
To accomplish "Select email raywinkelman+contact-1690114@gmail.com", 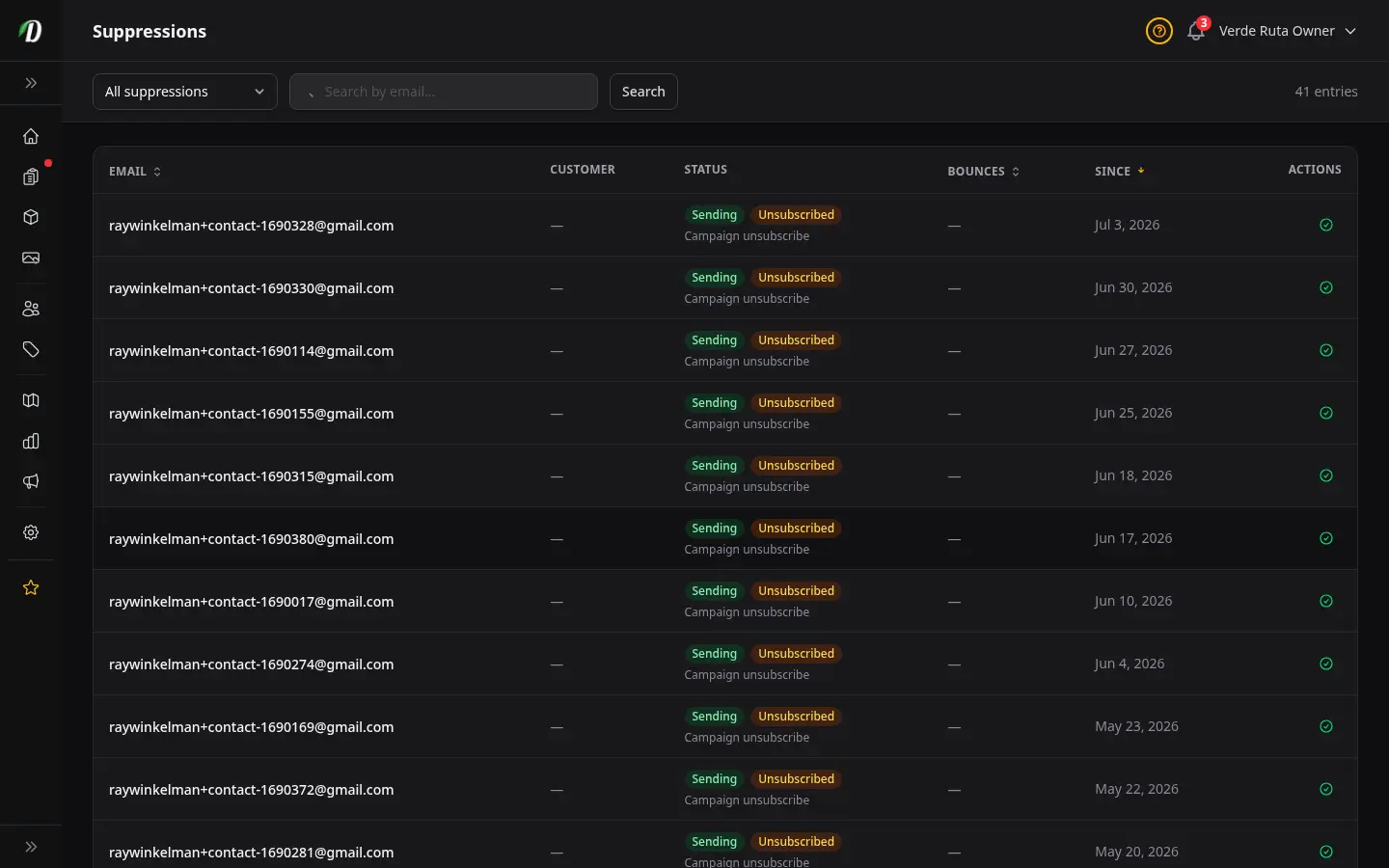I will (251, 351).
